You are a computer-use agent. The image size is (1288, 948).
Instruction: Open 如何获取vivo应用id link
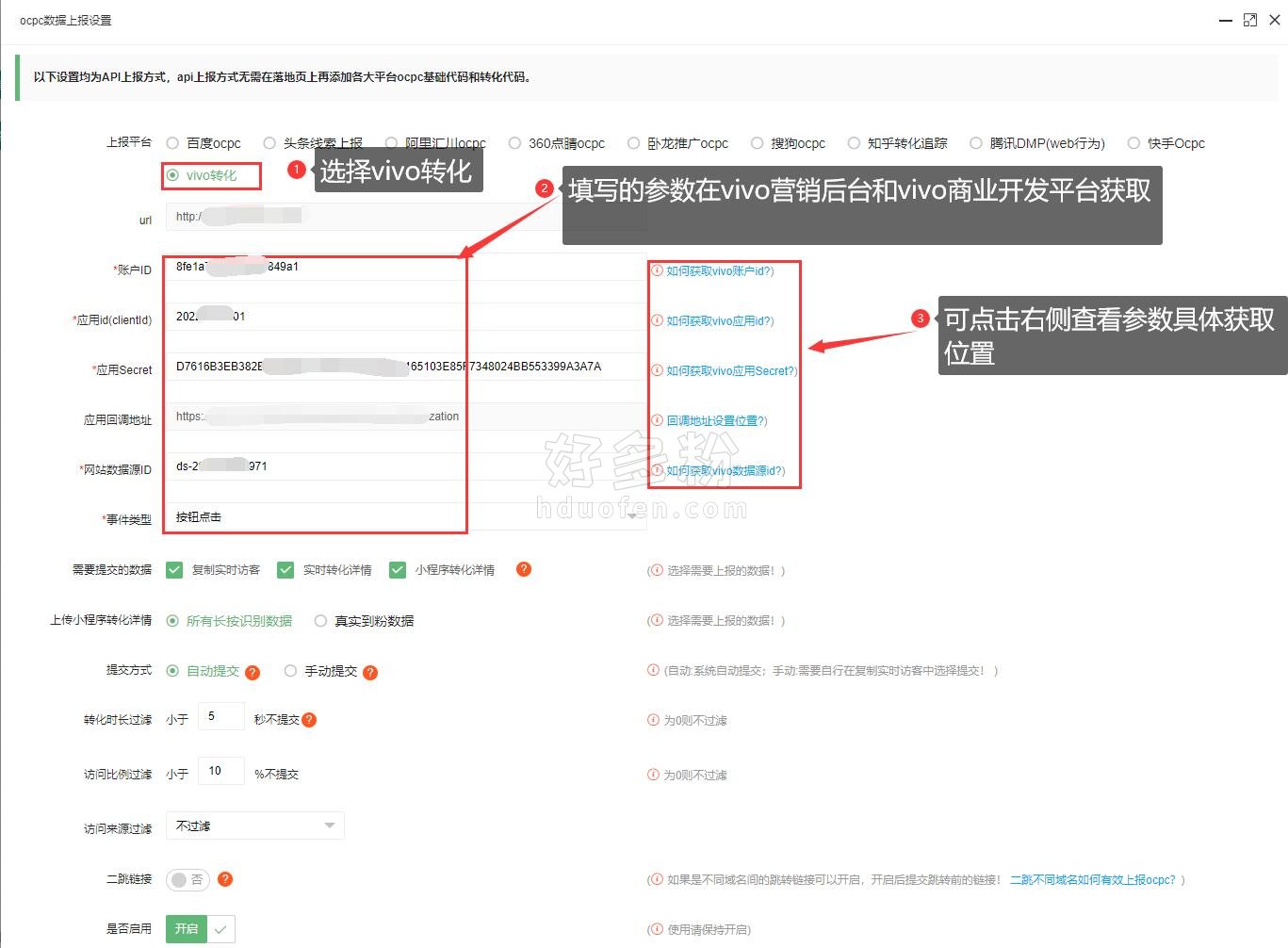click(x=720, y=321)
